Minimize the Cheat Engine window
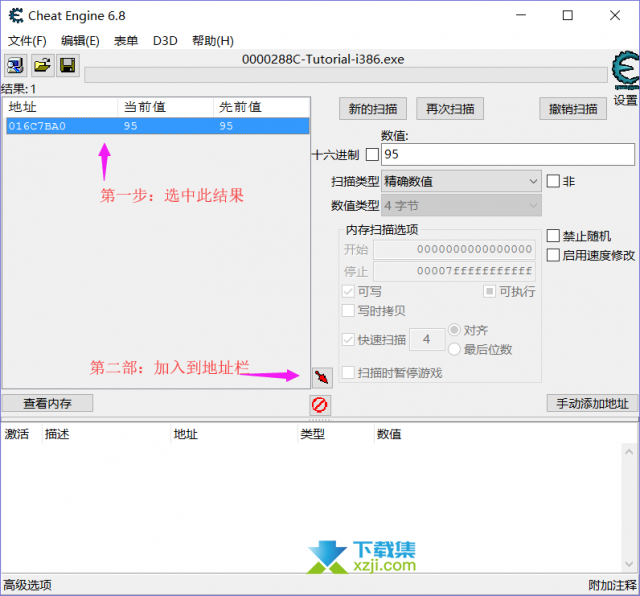The width and height of the screenshot is (640, 596). click(x=521, y=16)
